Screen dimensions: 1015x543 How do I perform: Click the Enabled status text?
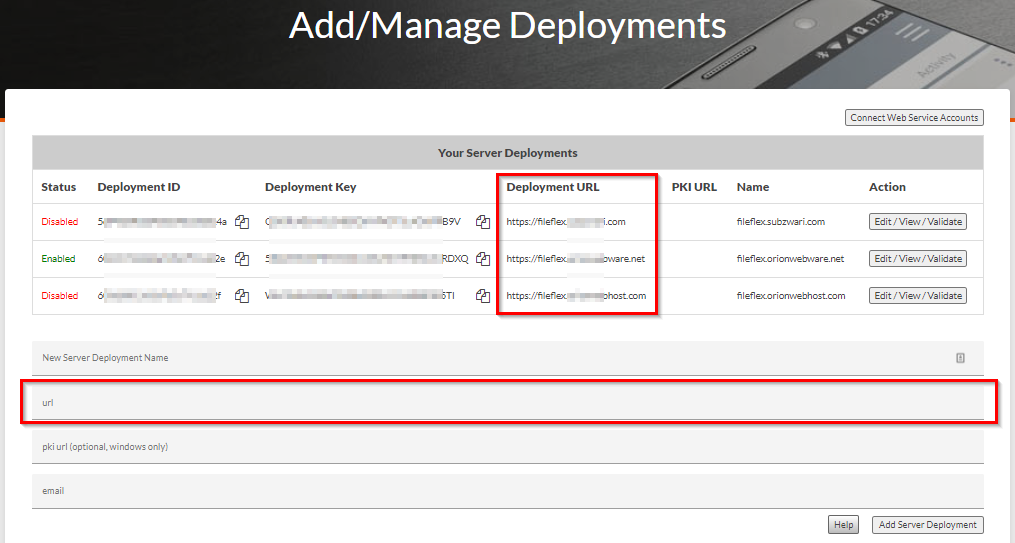pyautogui.click(x=58, y=258)
